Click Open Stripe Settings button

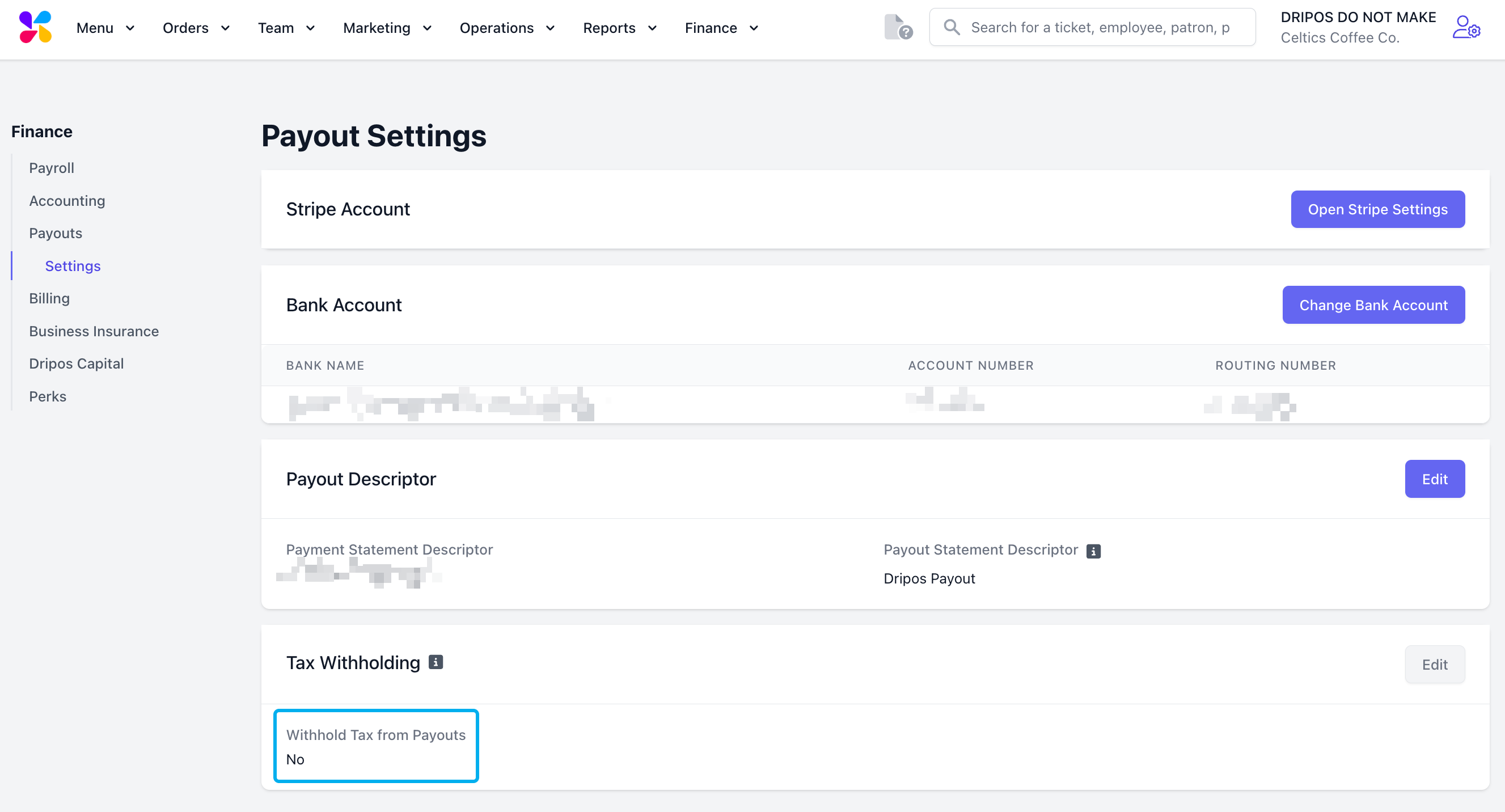click(1377, 210)
